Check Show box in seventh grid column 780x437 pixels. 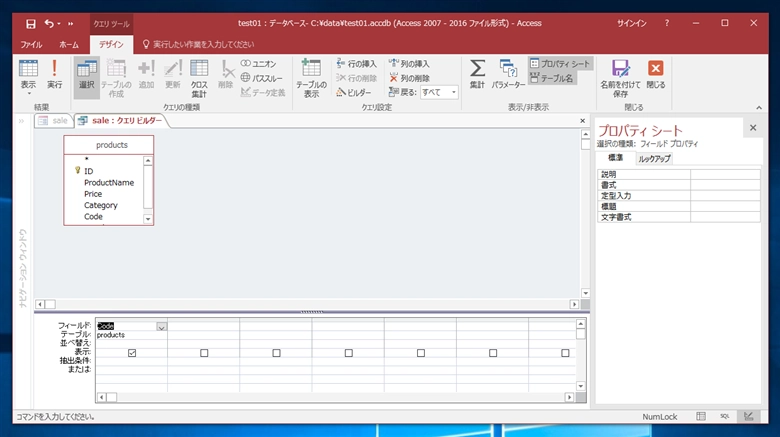(x=565, y=353)
